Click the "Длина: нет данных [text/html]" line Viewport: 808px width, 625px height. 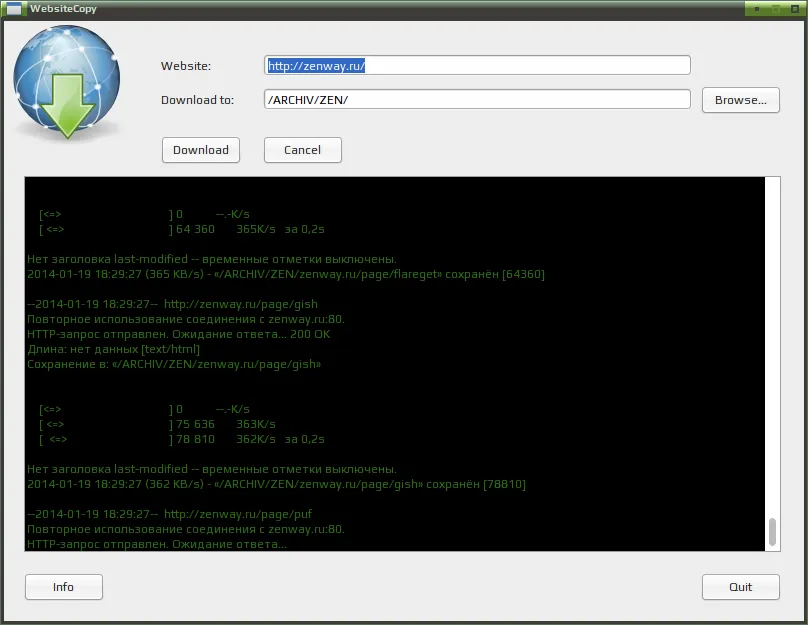[x=113, y=349]
